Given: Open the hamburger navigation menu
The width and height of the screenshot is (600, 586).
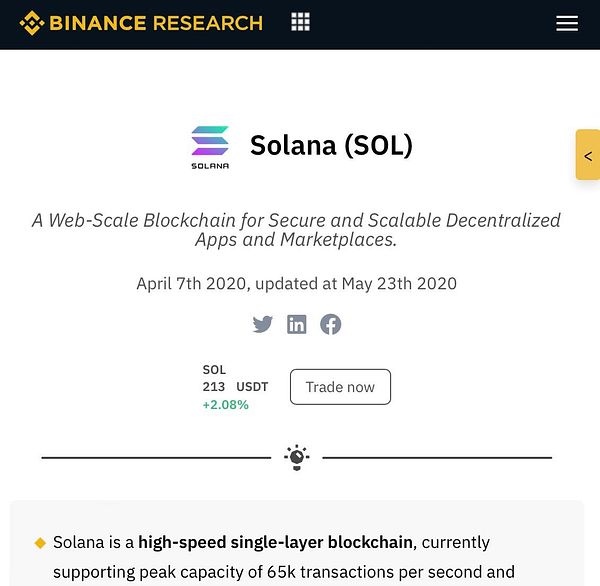Looking at the screenshot, I should [x=567, y=23].
